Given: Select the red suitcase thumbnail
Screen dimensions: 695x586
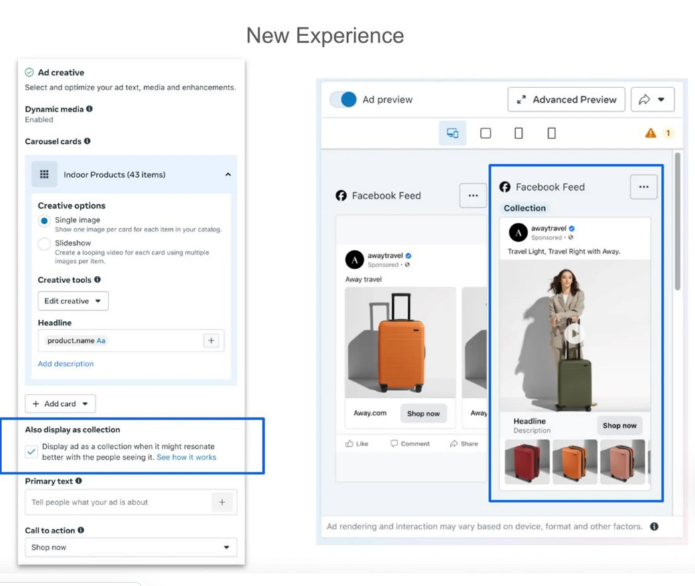Looking at the screenshot, I should (x=527, y=461).
